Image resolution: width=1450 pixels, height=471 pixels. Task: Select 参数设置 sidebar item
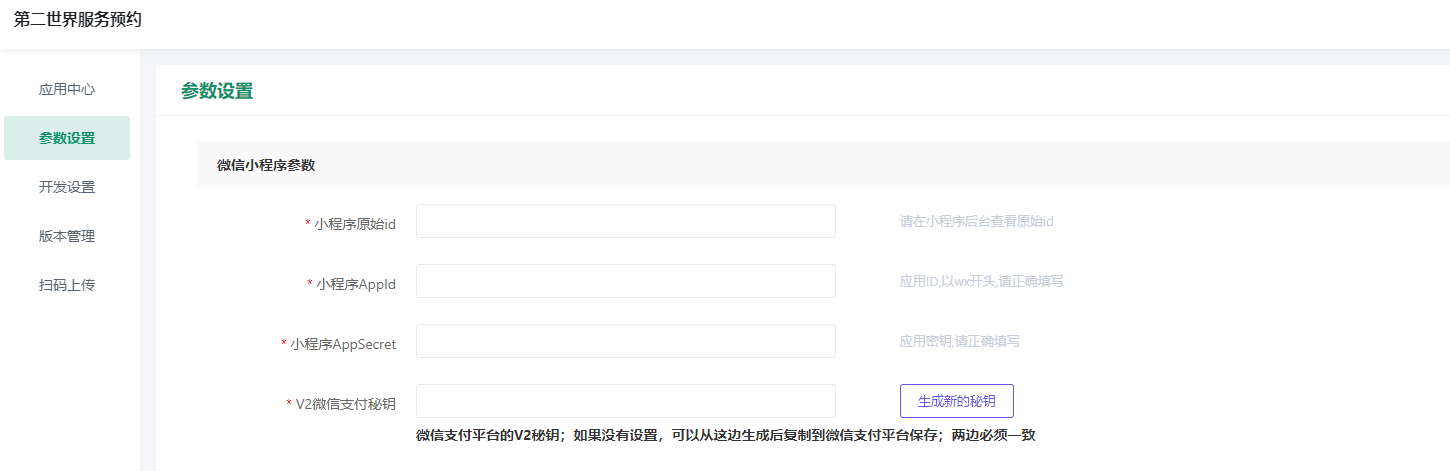tap(67, 138)
